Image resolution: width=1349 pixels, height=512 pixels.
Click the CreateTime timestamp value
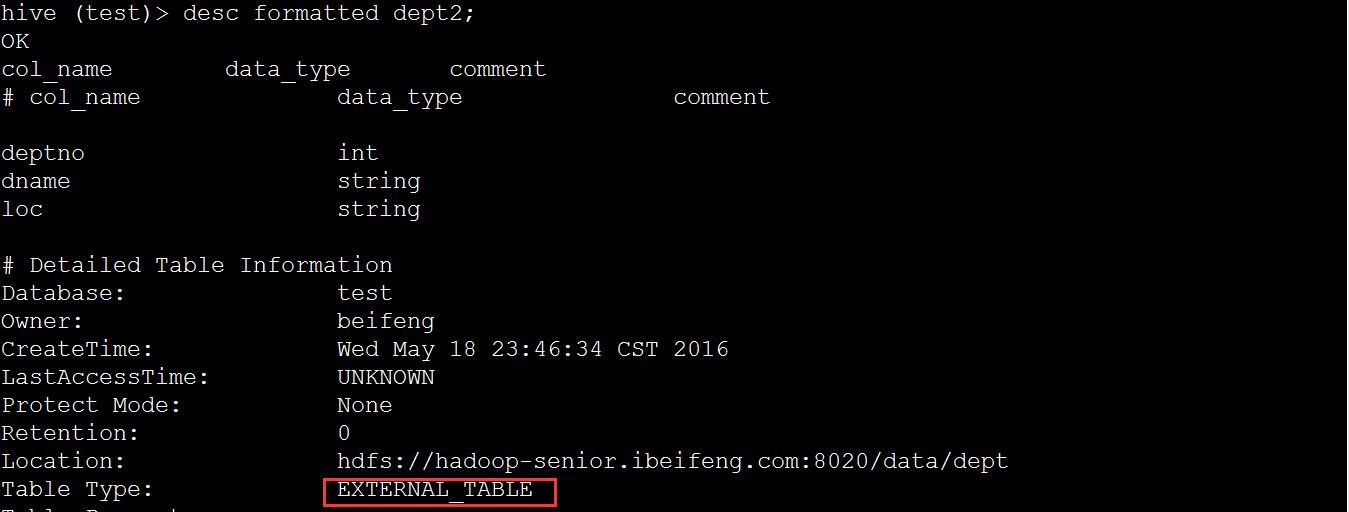pyautogui.click(x=533, y=349)
